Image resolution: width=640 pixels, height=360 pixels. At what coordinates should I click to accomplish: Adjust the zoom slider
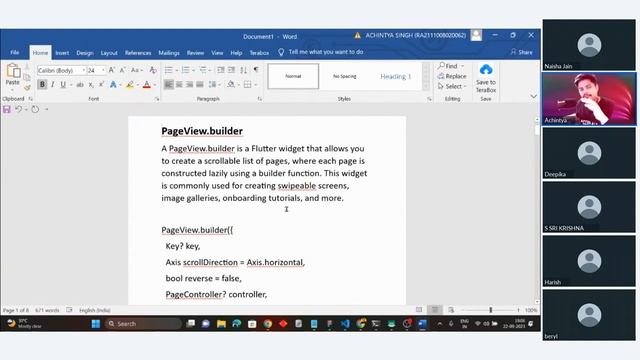[x=491, y=310]
